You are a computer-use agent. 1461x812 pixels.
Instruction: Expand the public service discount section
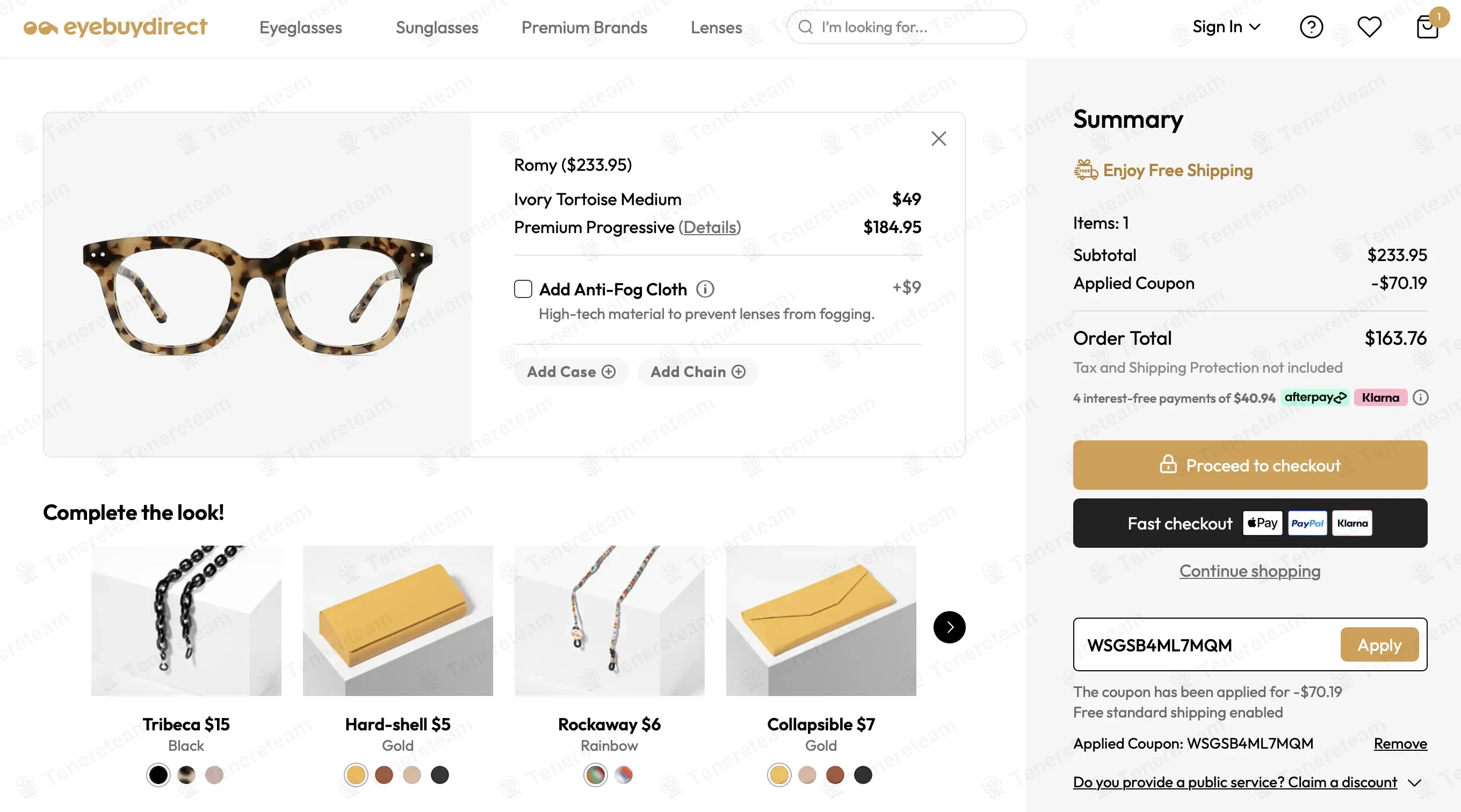click(x=1414, y=782)
